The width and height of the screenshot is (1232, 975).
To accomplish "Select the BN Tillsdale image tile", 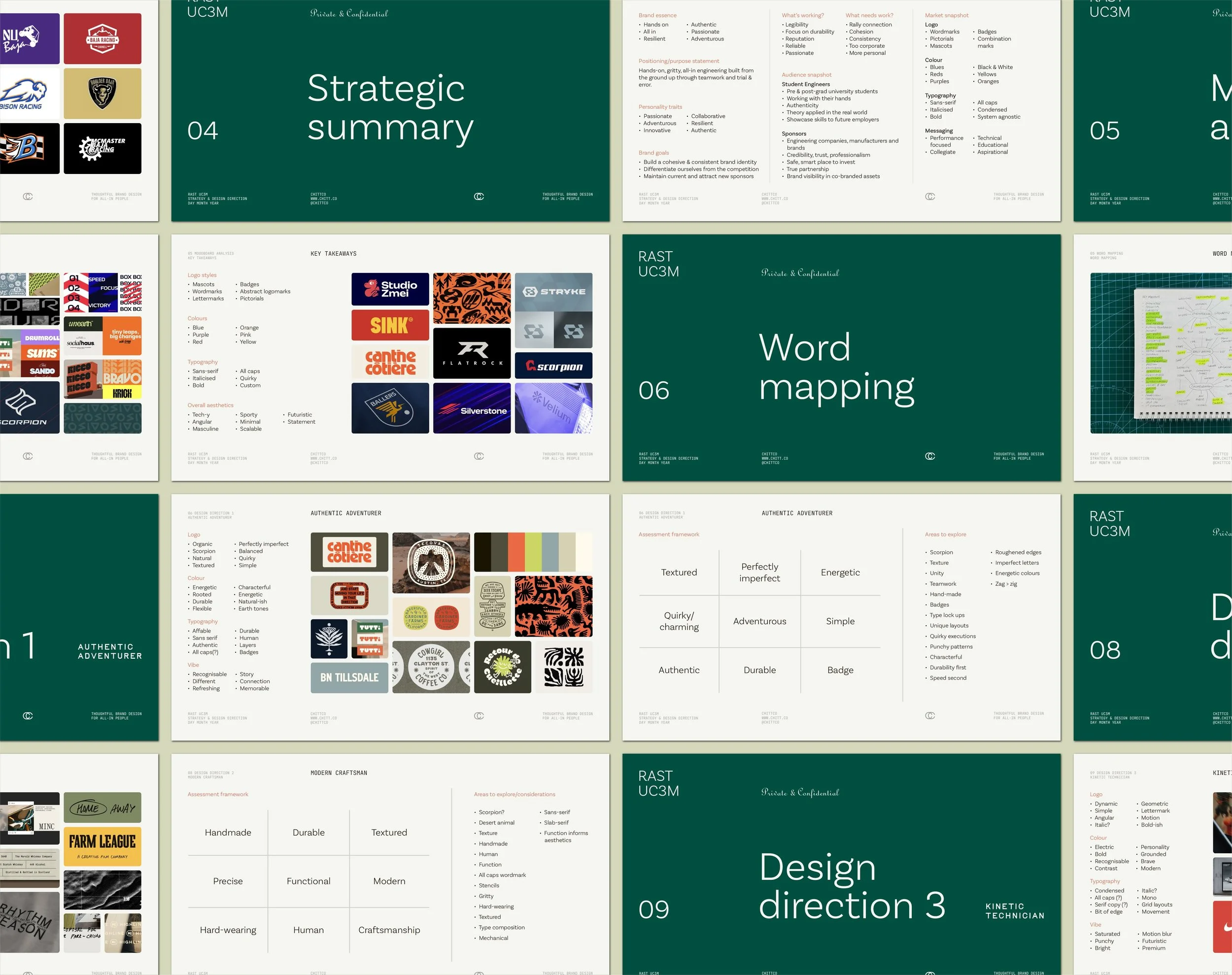I will (x=349, y=677).
